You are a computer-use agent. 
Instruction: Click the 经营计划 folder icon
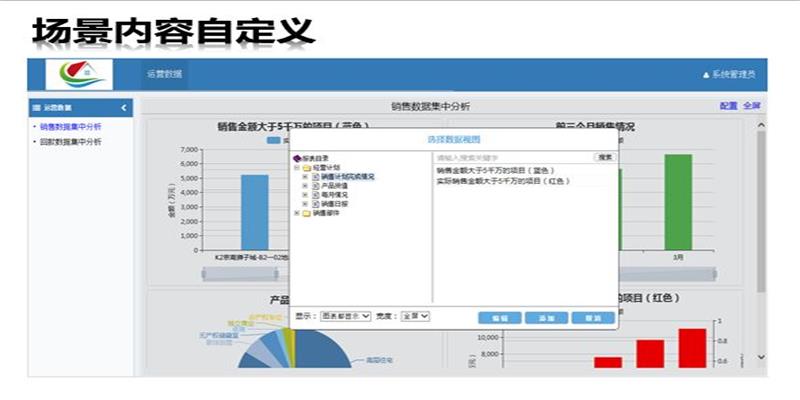[306, 168]
